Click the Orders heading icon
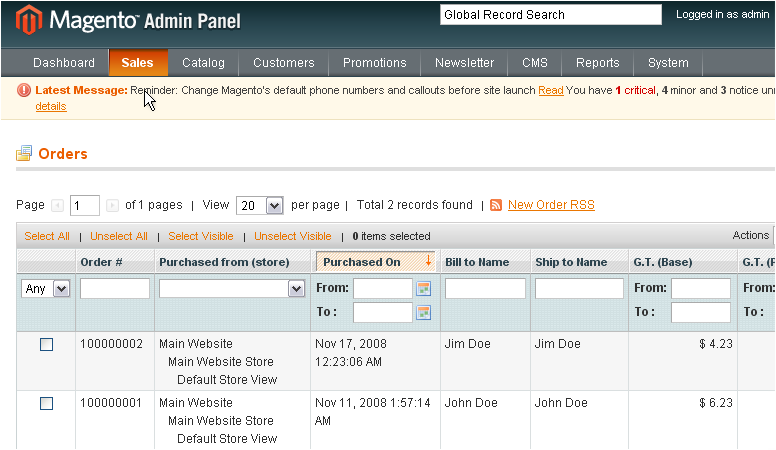 [x=24, y=154]
